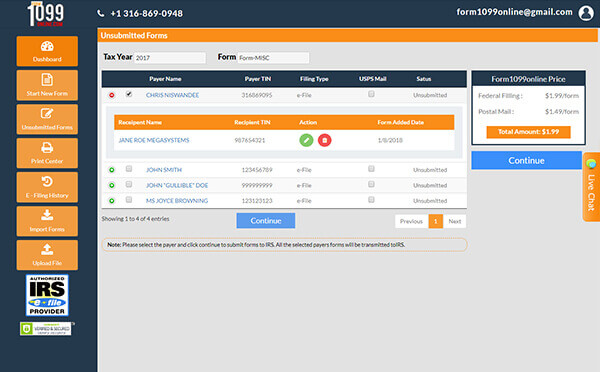Enable USPS Mail for John Smith
This screenshot has width=600, height=372.
371,169
